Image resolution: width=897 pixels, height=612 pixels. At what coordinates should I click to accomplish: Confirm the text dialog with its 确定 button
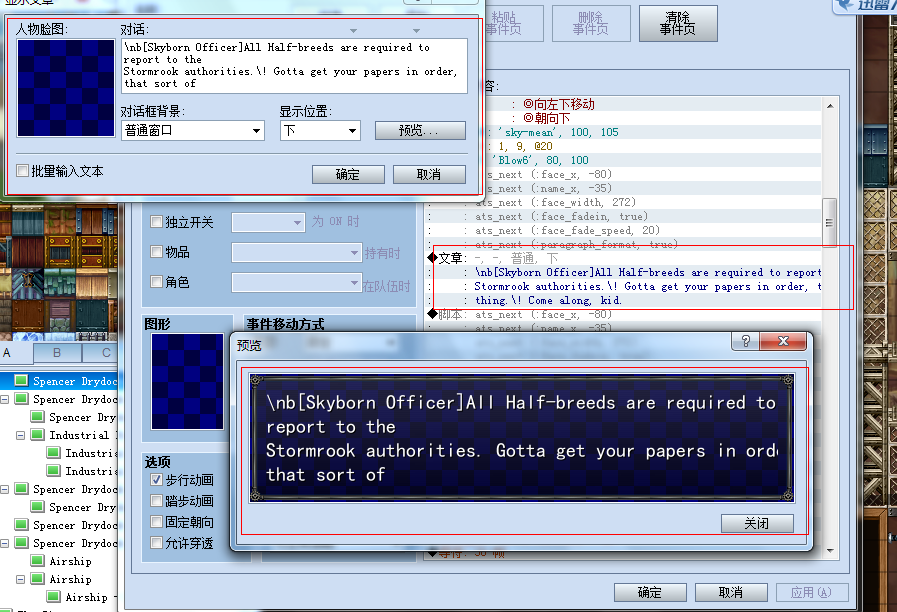point(348,174)
